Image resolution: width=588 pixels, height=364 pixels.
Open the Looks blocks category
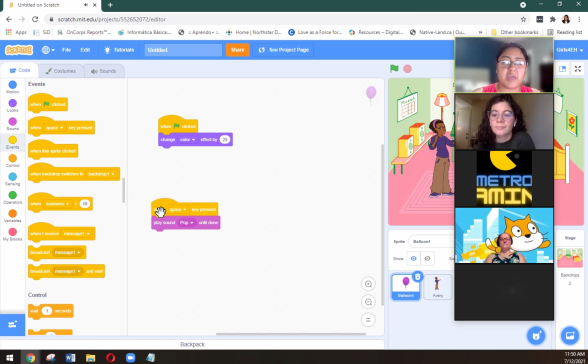tap(12, 105)
